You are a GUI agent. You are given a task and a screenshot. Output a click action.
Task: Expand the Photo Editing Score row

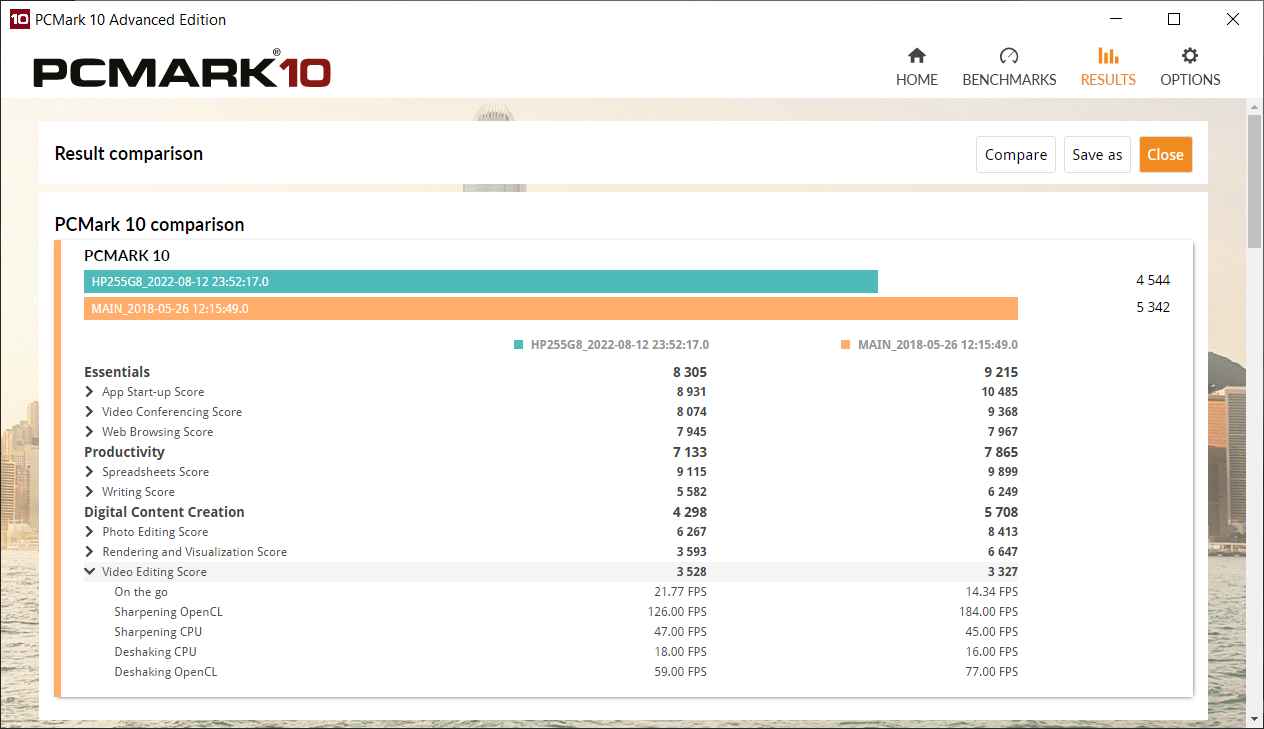90,532
